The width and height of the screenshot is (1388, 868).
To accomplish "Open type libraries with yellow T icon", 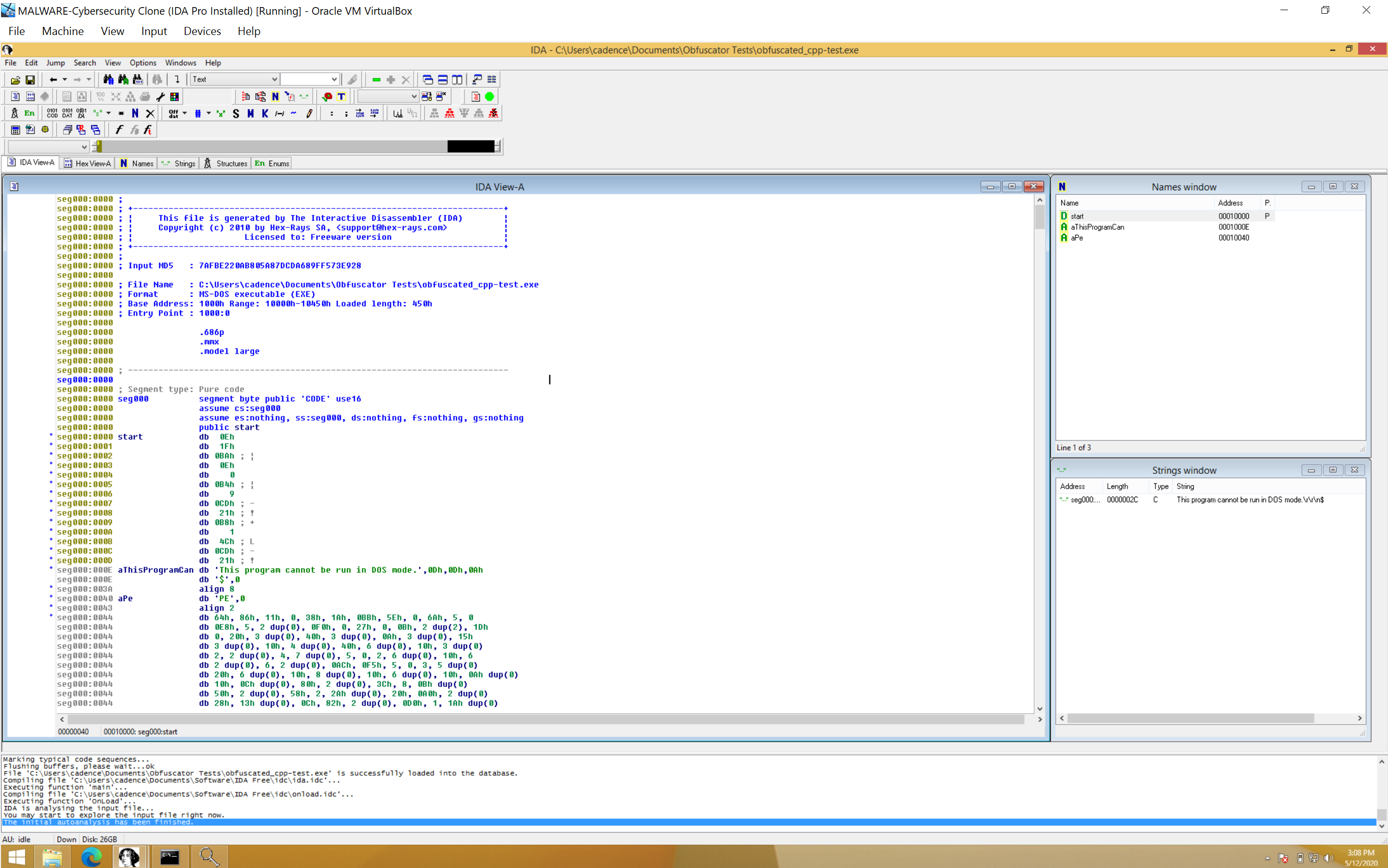I will (x=341, y=96).
